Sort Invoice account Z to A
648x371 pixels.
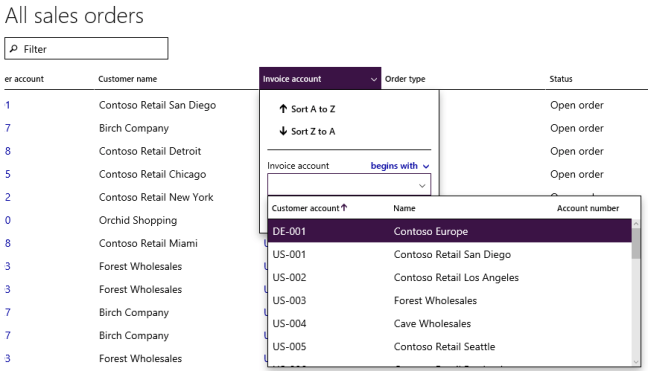pos(307,131)
